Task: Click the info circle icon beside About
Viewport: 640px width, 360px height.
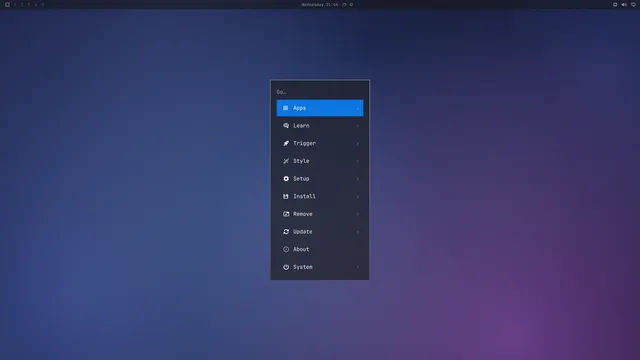Action: click(286, 249)
